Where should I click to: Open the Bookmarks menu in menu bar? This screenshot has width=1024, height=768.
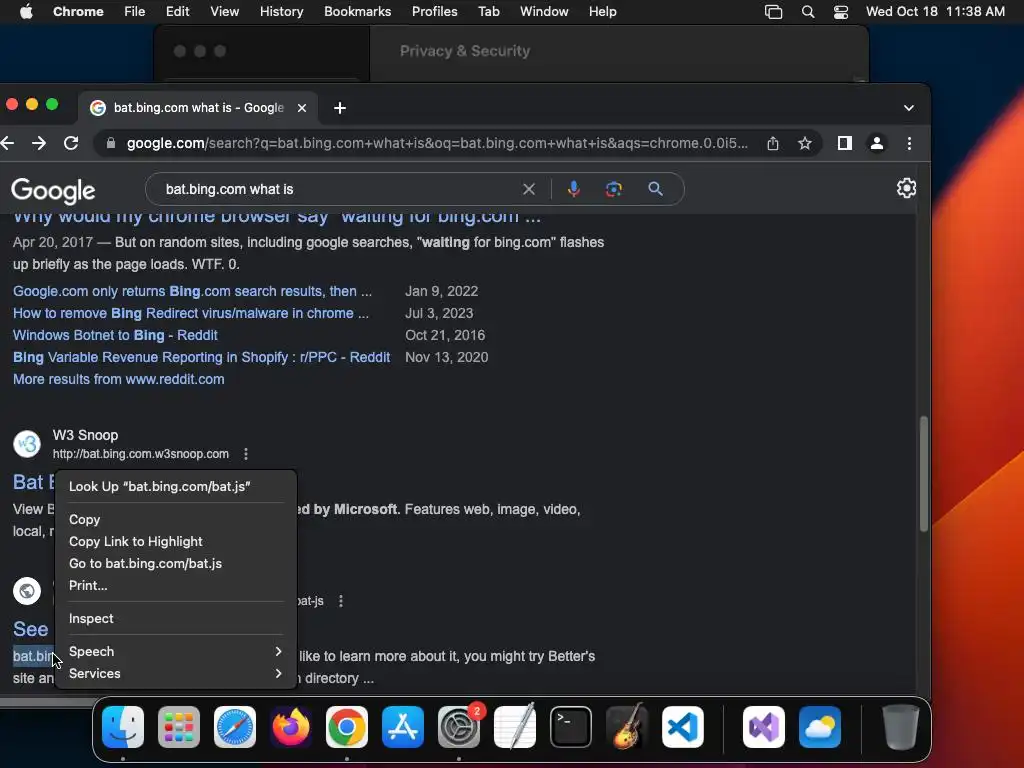[x=357, y=12]
